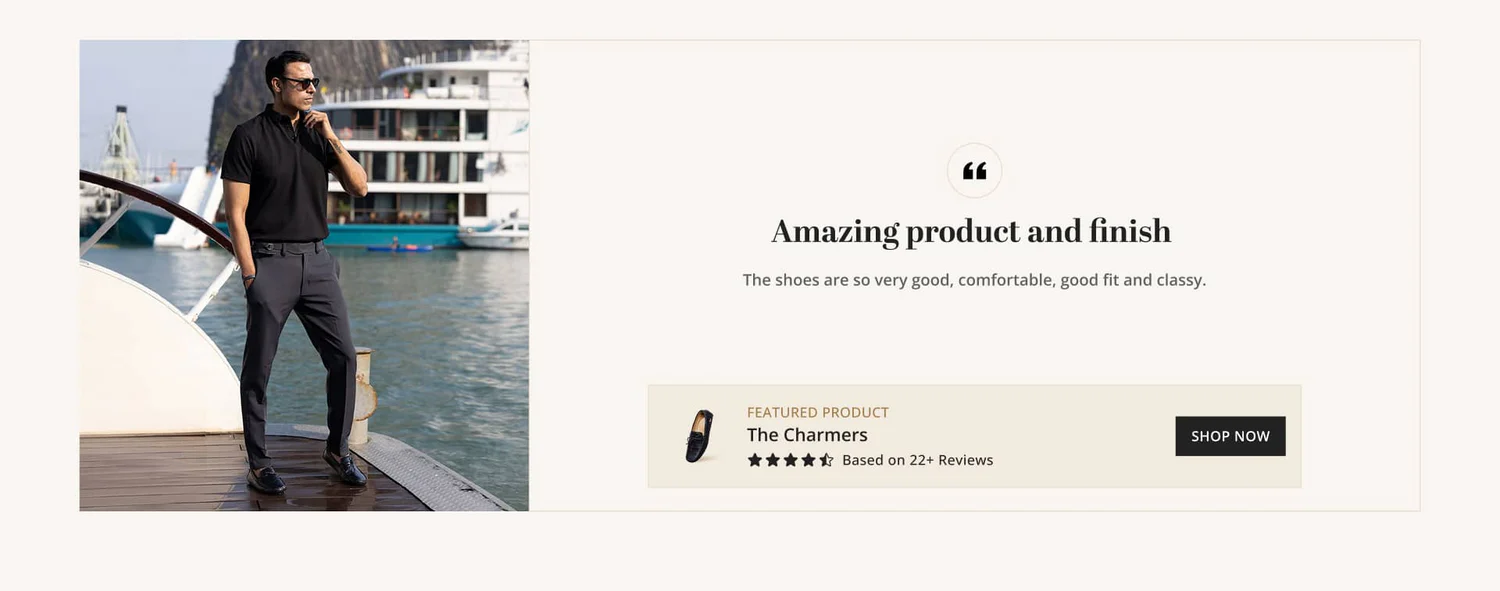The height and width of the screenshot is (591, 1500).
Task: Click the first rating star
Action: [755, 460]
